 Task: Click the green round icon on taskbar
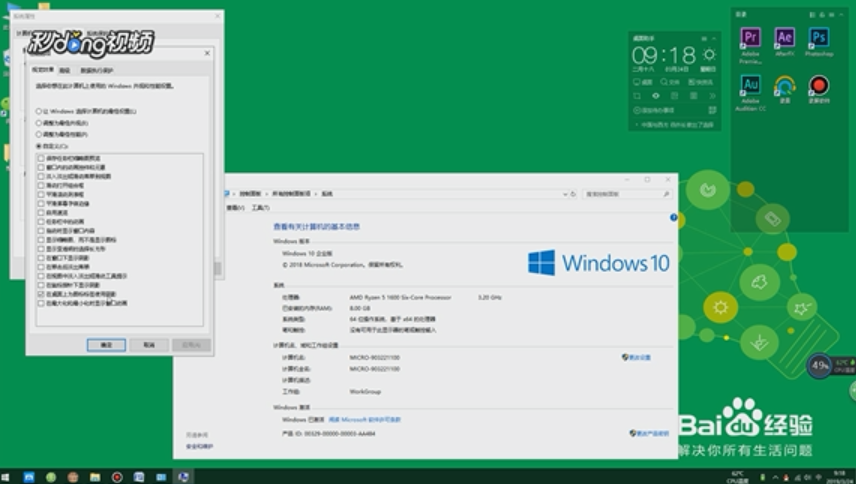pos(51,477)
